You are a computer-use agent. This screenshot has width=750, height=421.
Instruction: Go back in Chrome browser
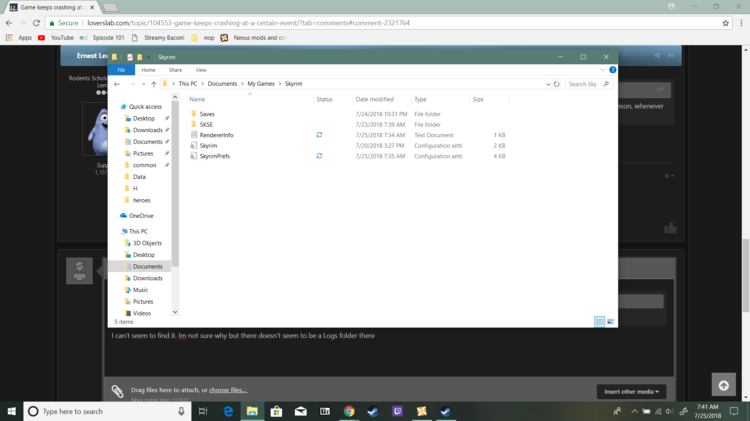coord(9,23)
